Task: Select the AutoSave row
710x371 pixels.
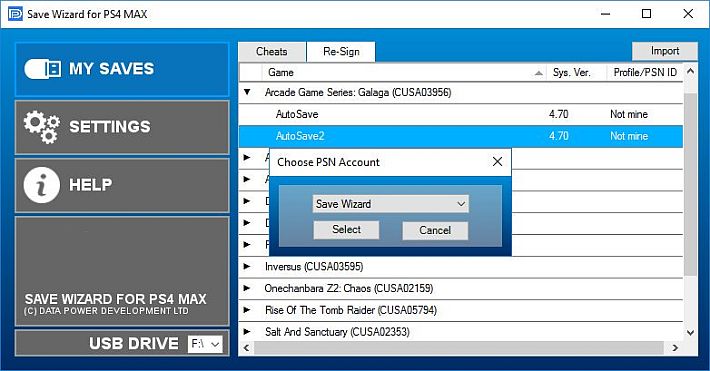Action: pyautogui.click(x=461, y=114)
